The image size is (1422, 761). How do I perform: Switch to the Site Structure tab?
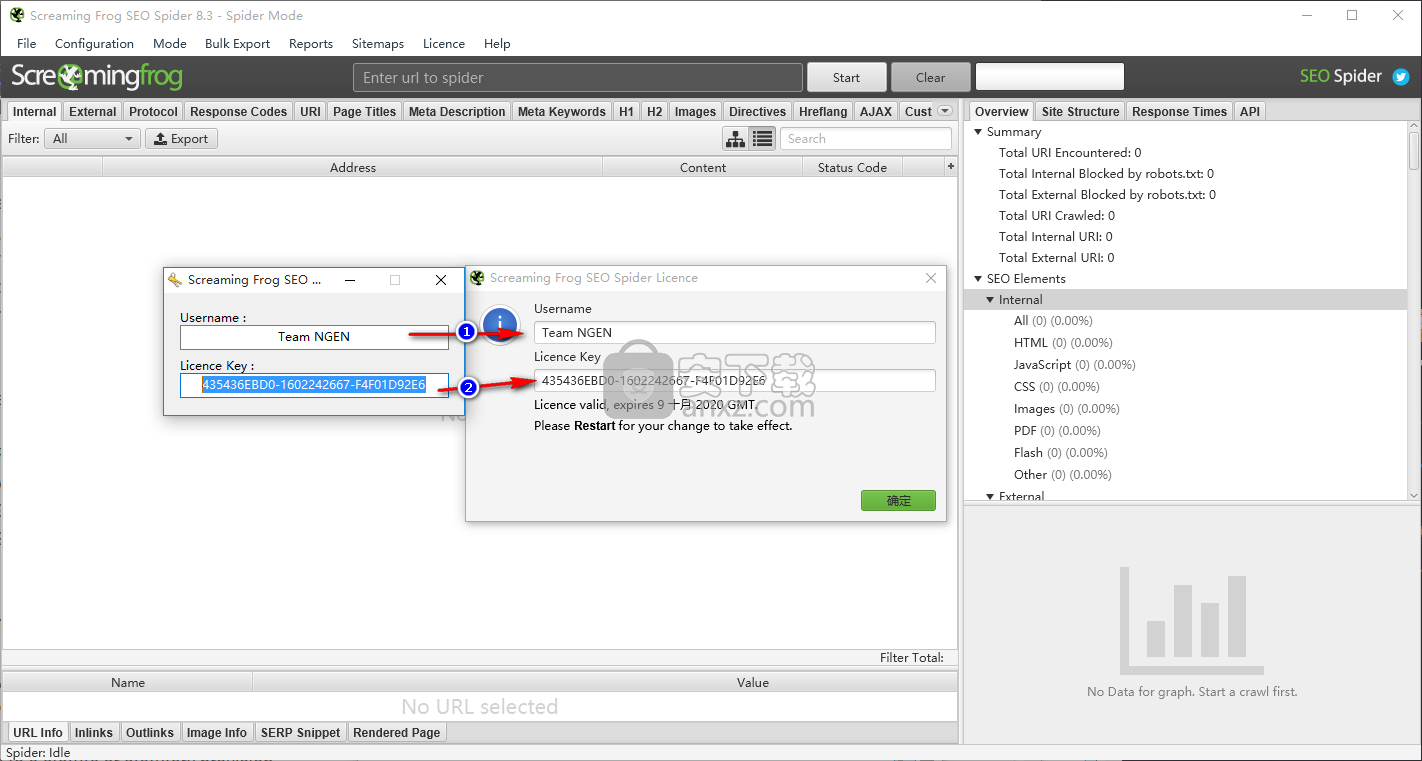[1080, 111]
